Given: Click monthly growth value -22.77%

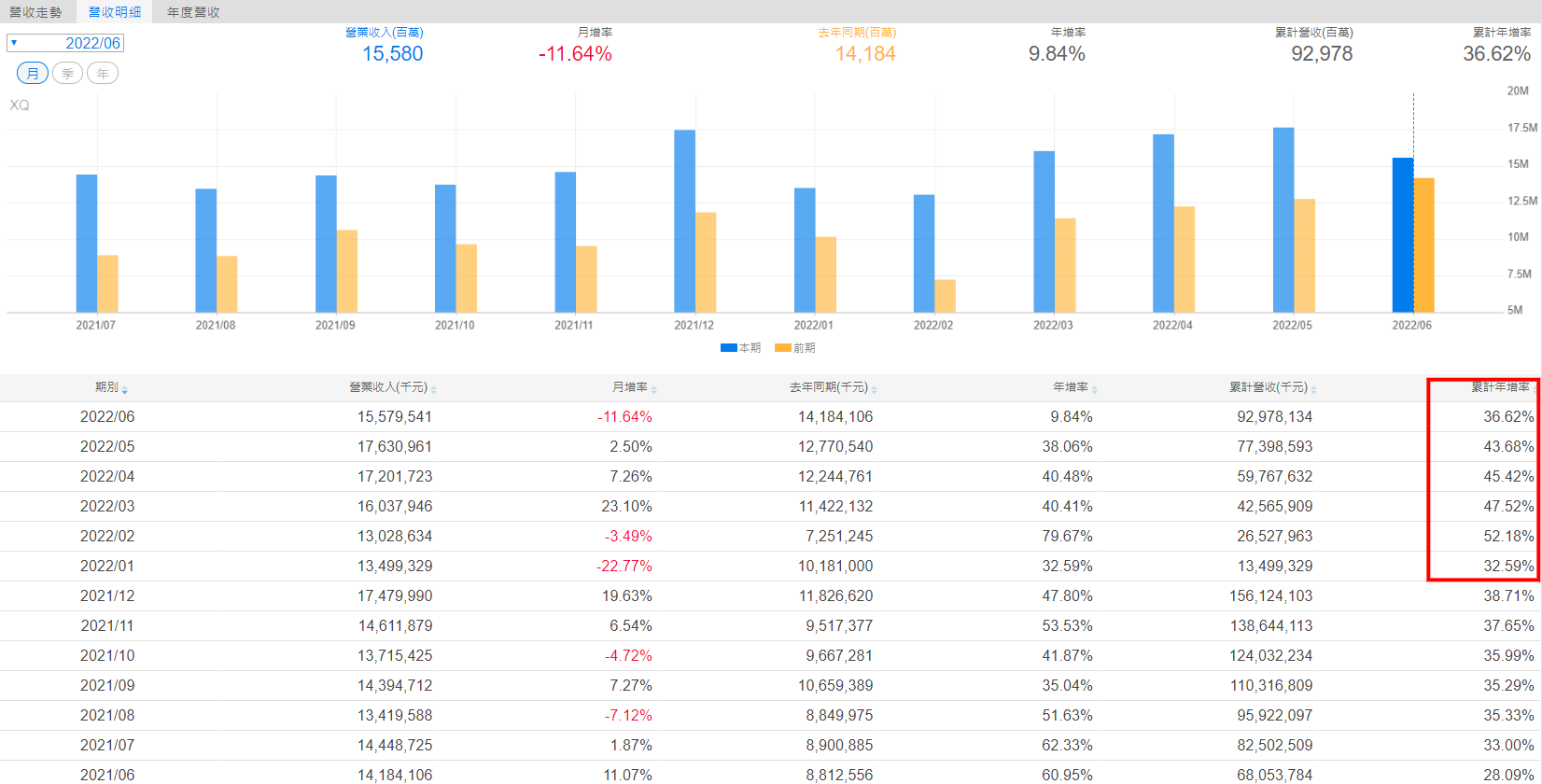Looking at the screenshot, I should 624,567.
